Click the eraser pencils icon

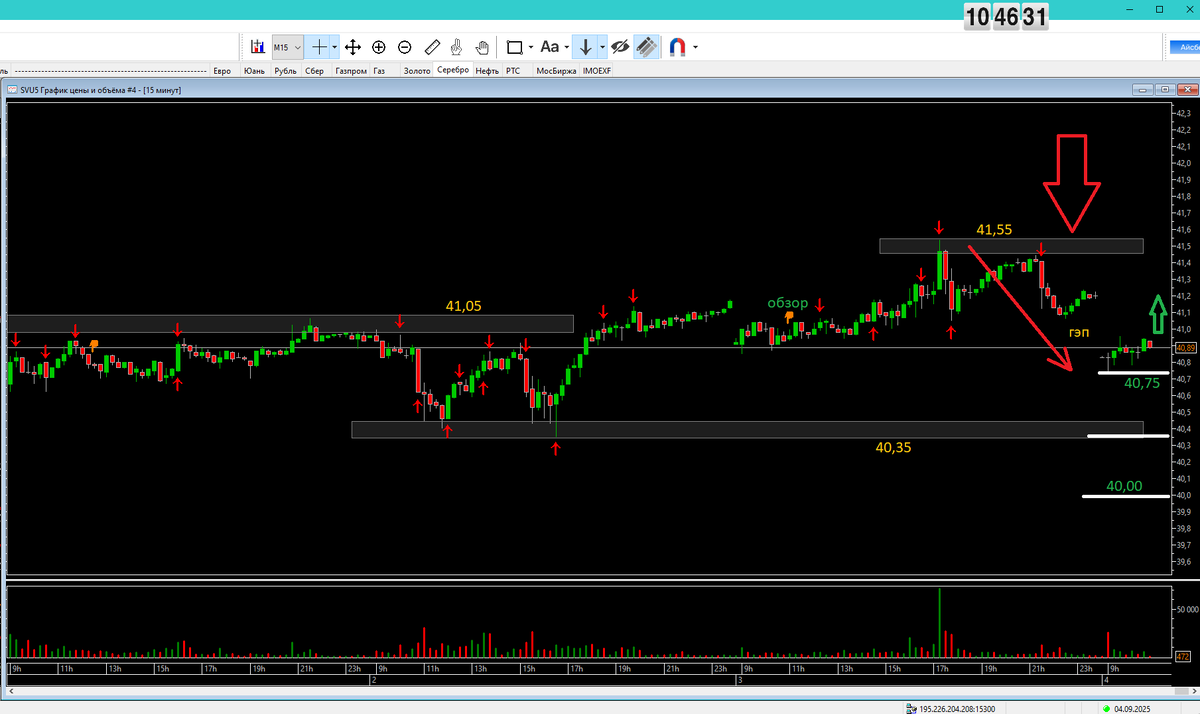647,47
